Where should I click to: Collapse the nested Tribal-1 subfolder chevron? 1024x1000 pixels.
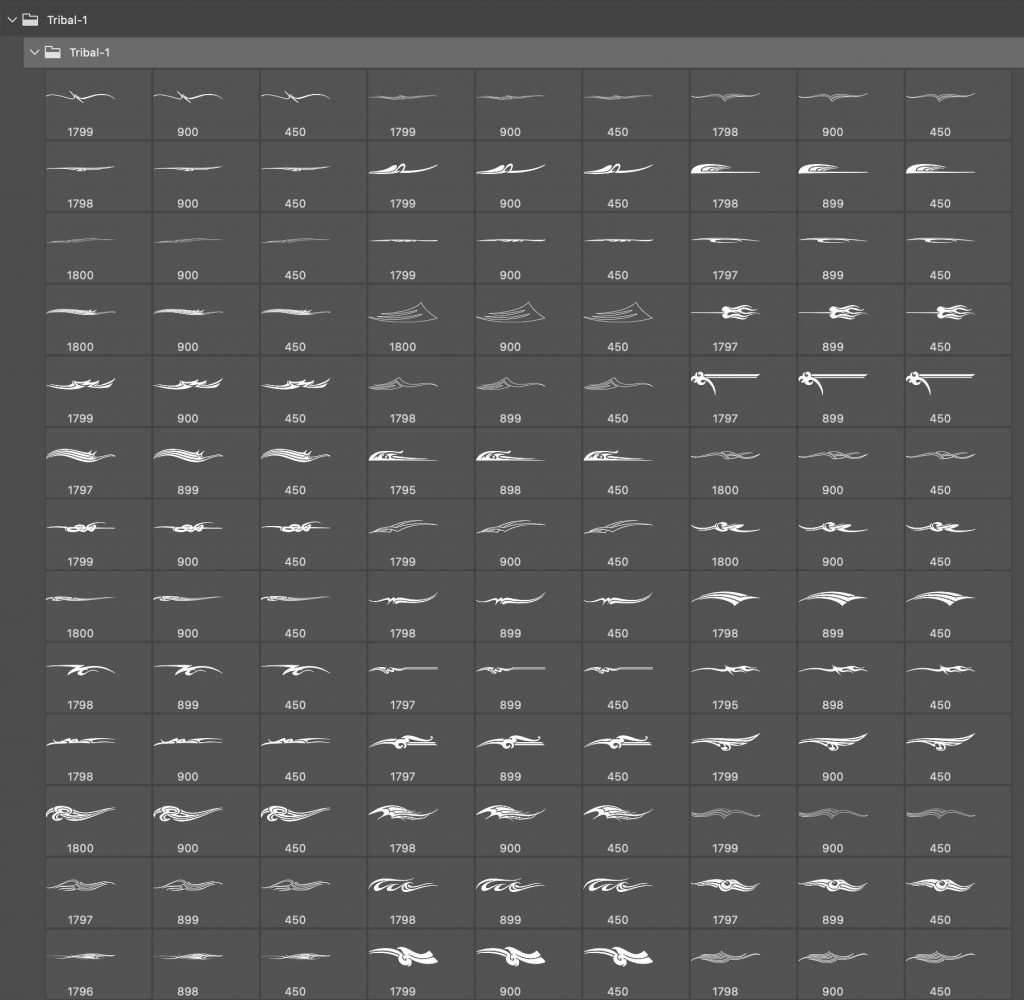pos(35,52)
